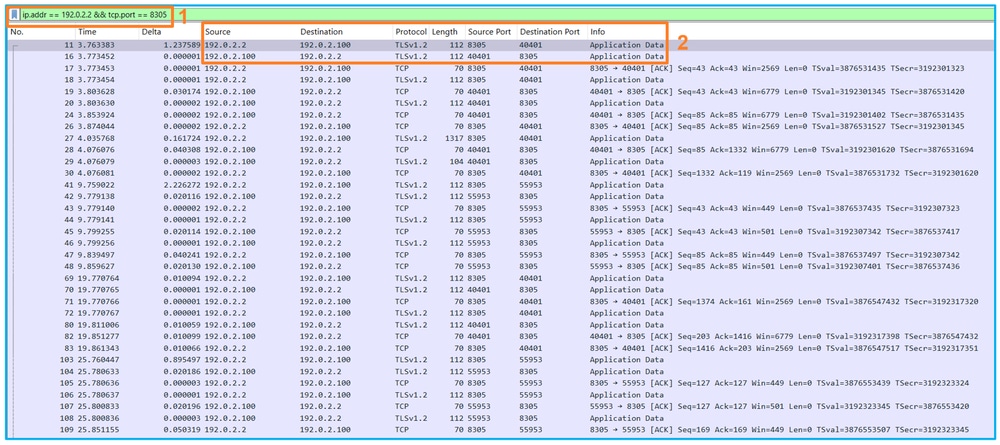Select packet 46 at time 9.799256
This screenshot has width=1000, height=445.
(x=501, y=243)
